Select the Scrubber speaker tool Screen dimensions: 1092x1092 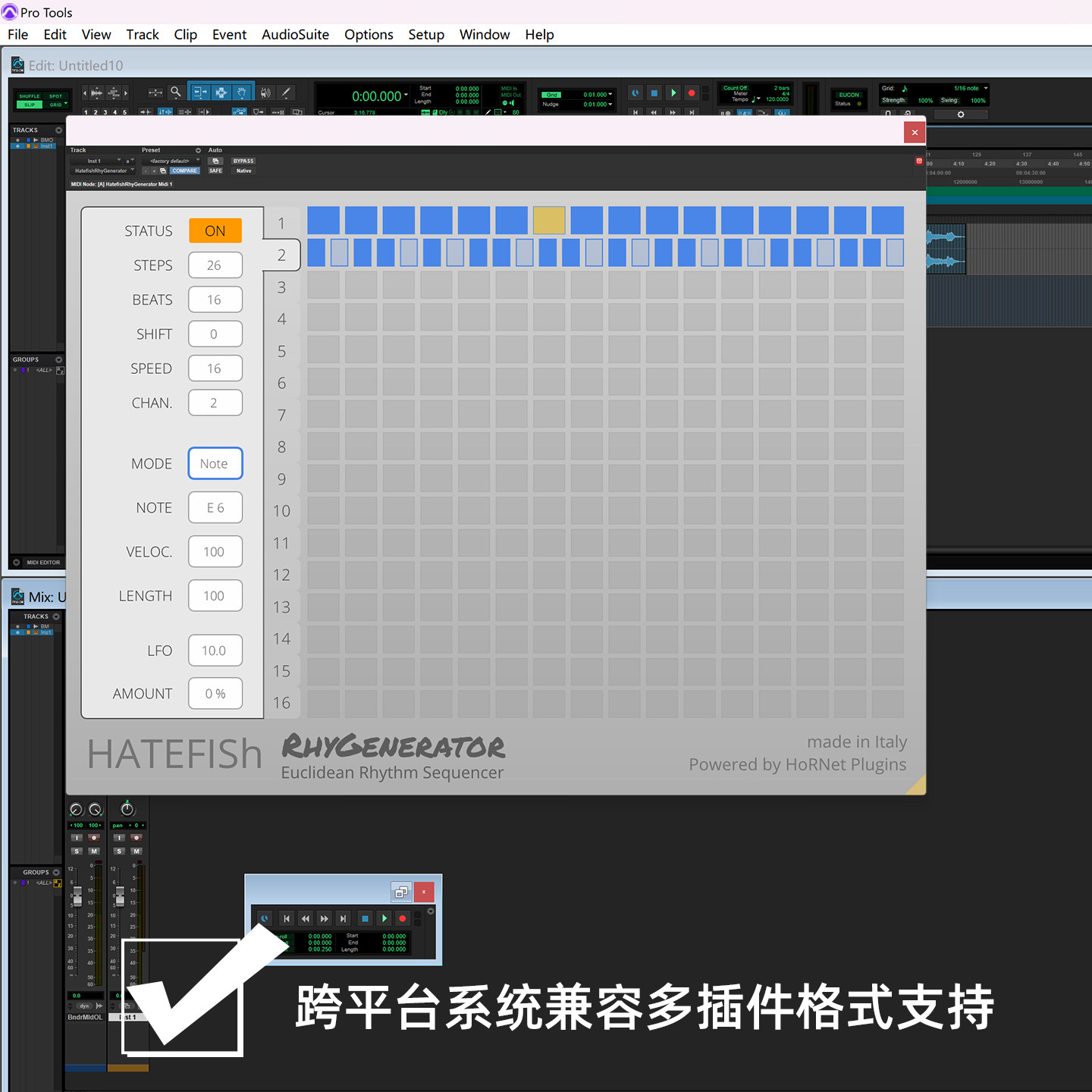tap(265, 93)
